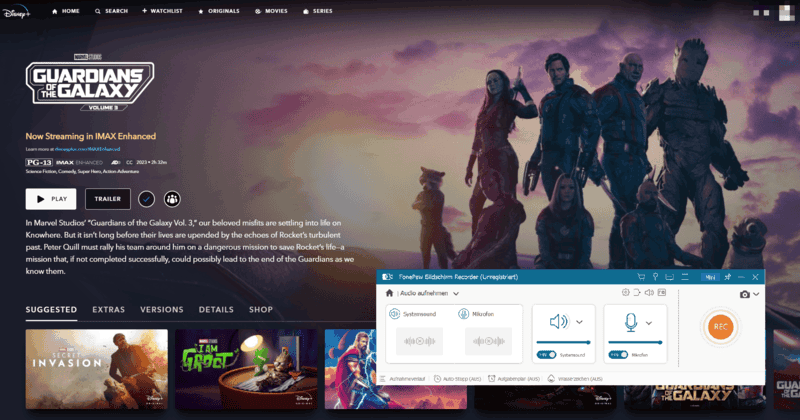Open Auto-Stopp (AUS) setting
Screen dimensions: 800x420
[x=458, y=379]
